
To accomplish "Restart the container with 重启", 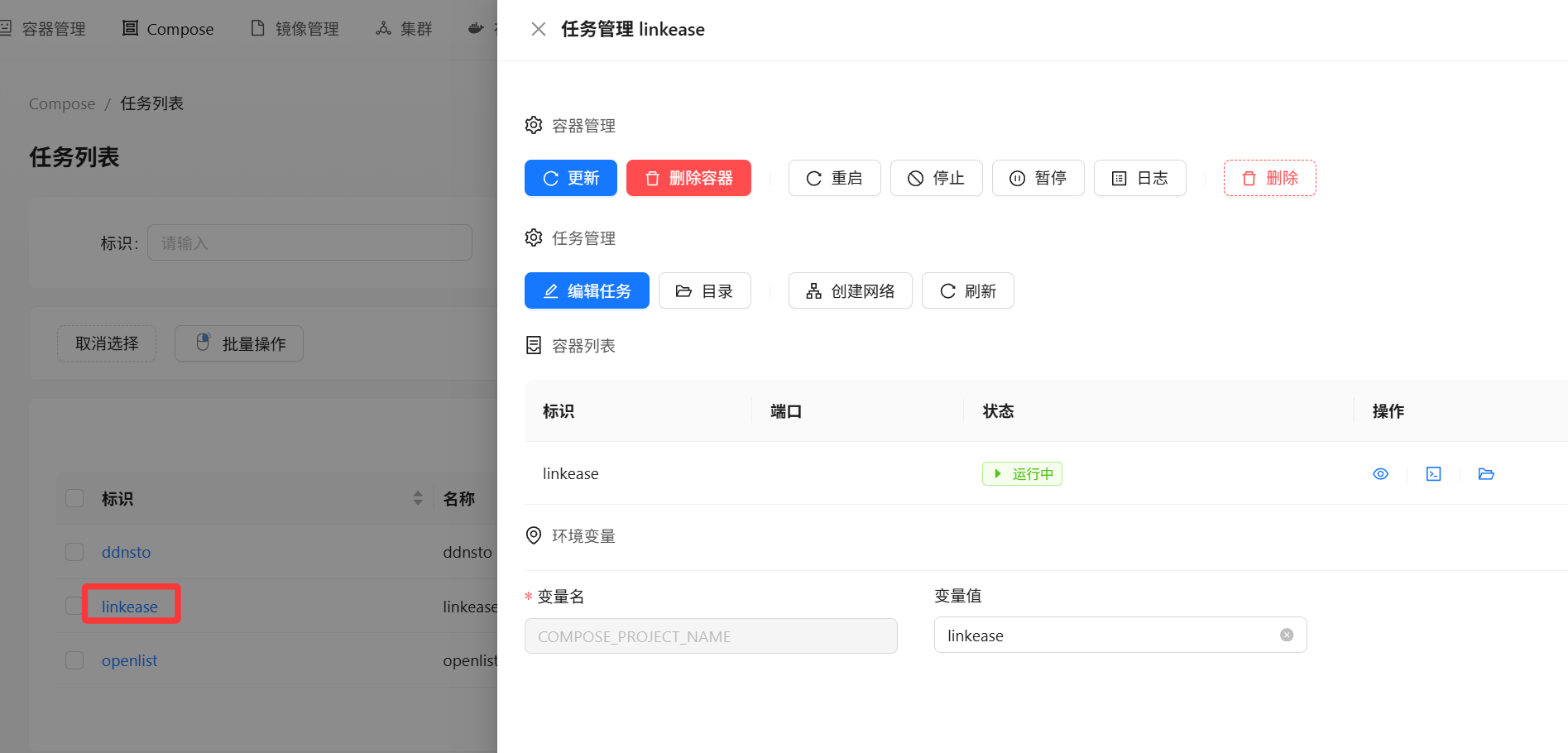I will 834,178.
